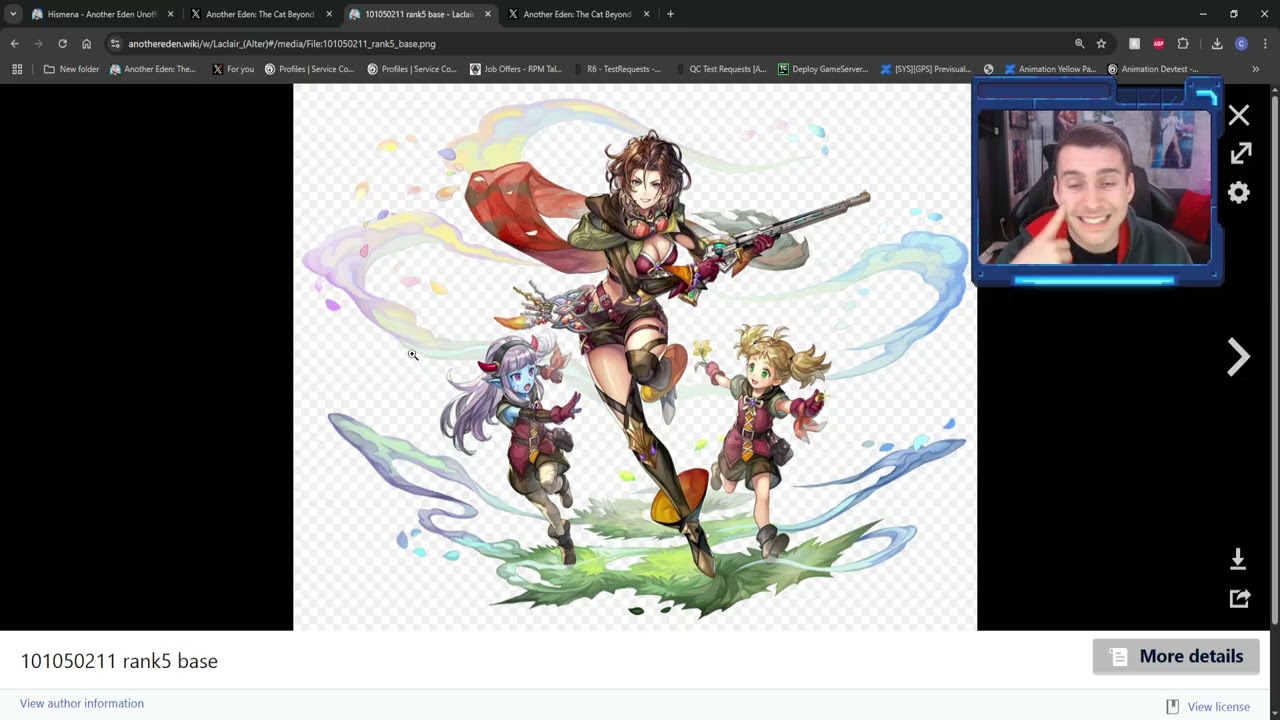View site information for anothereden.wiki

point(115,44)
